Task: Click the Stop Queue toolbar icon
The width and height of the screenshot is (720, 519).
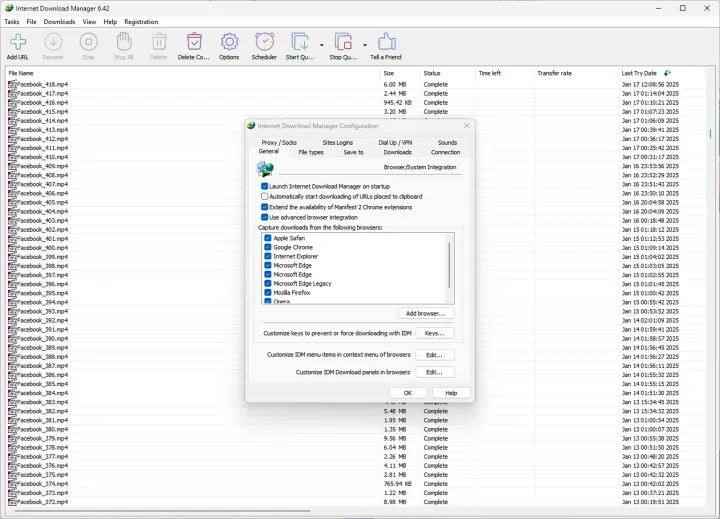Action: click(x=343, y=42)
